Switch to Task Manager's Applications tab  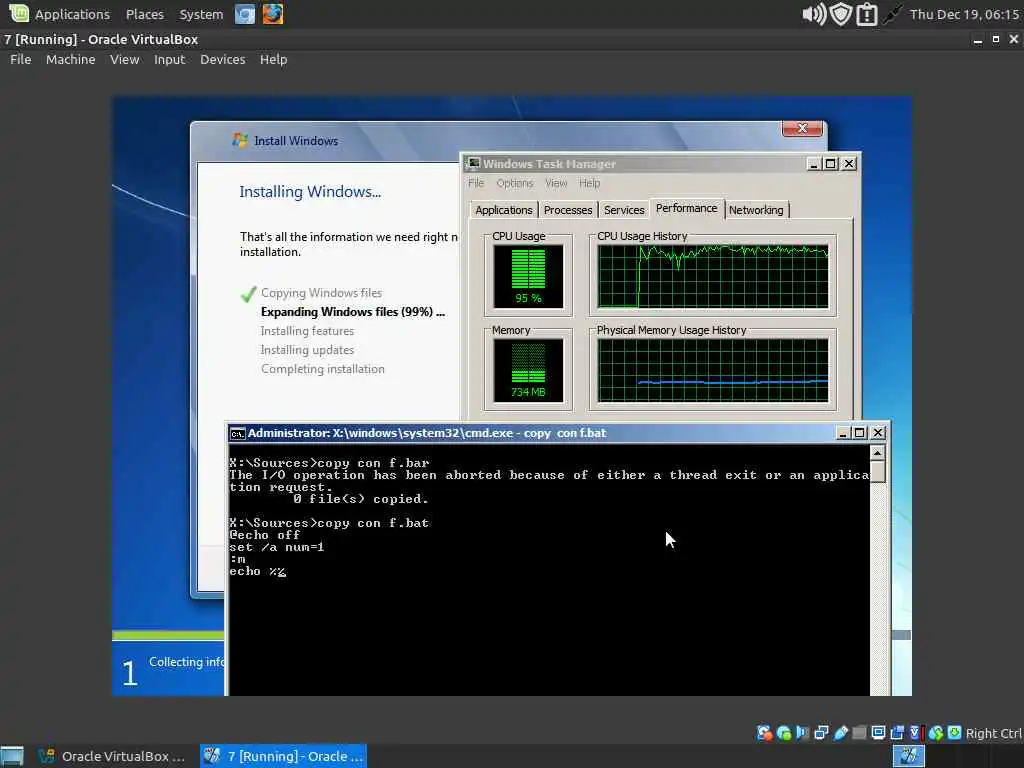[x=504, y=210]
